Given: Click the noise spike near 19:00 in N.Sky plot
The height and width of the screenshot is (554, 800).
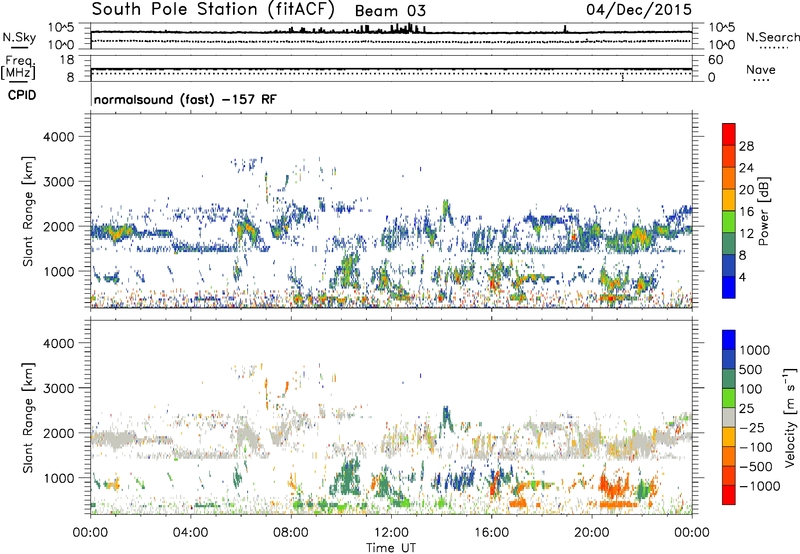Looking at the screenshot, I should point(565,29).
